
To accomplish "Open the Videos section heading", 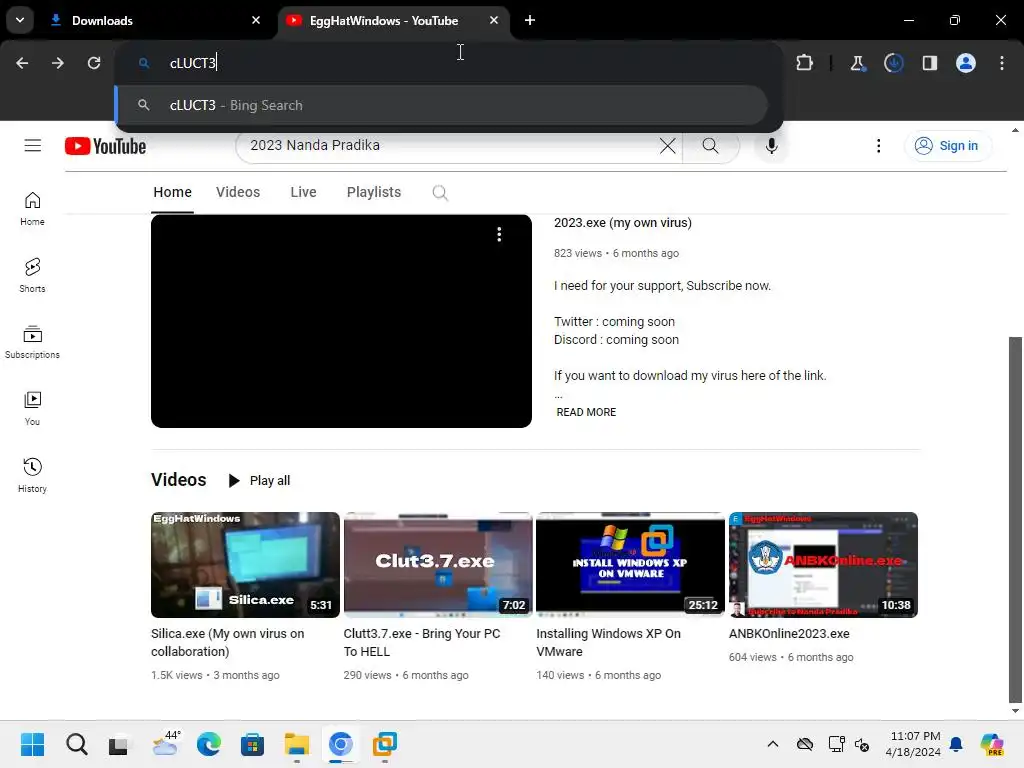I will tap(178, 480).
